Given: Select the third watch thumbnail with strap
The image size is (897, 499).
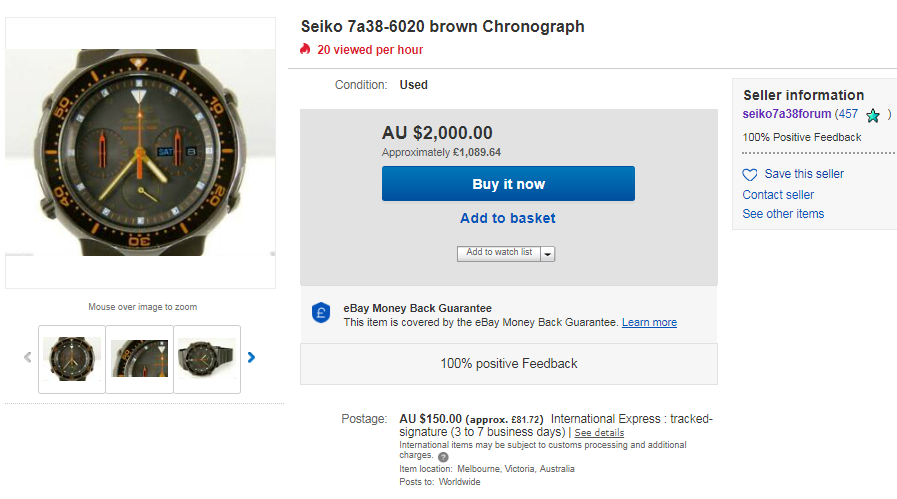Looking at the screenshot, I should point(207,358).
